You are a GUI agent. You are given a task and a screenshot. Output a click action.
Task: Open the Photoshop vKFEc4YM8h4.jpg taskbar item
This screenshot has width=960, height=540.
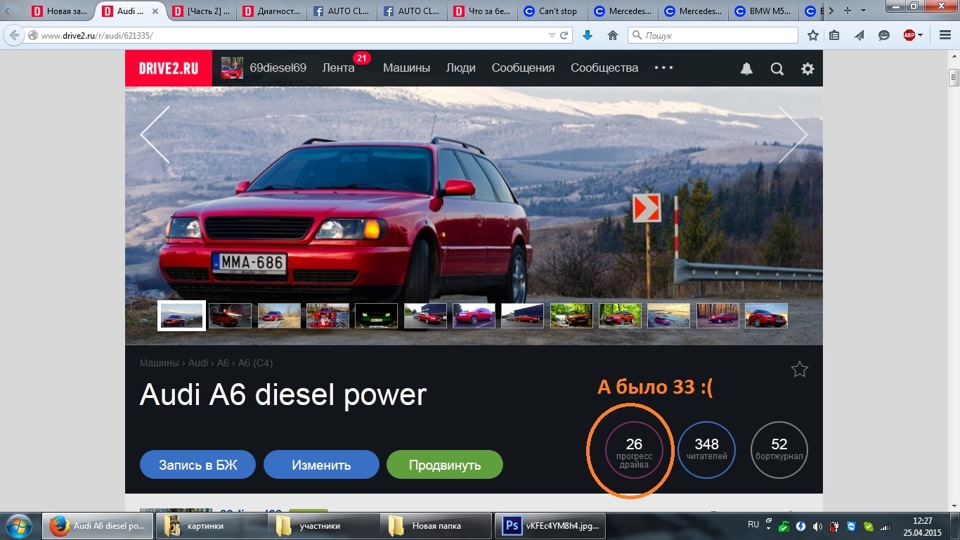coord(549,526)
